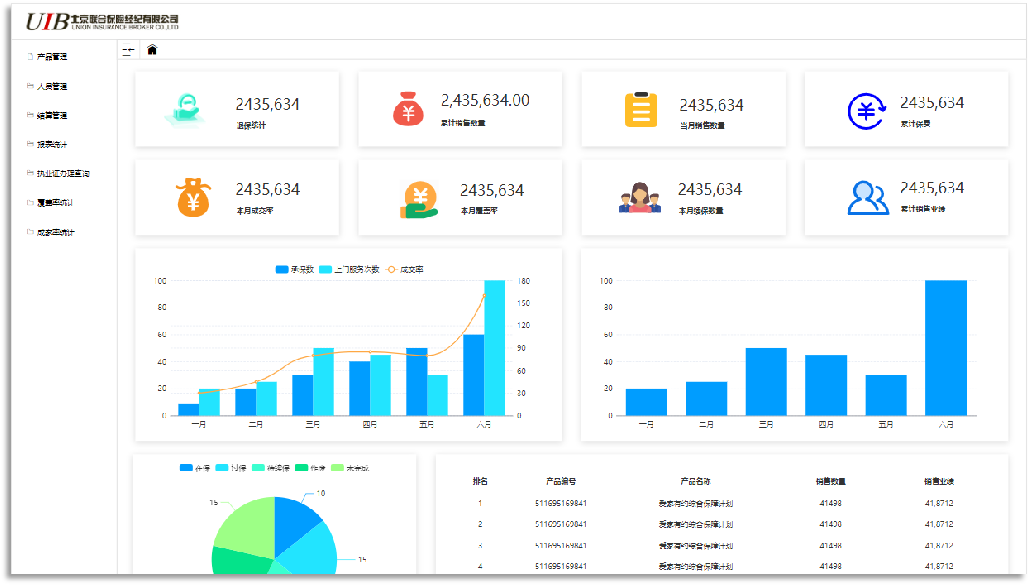Image resolution: width=1031 pixels, height=585 pixels.
Task: Click the blue circular yen 累计保费 icon
Action: (x=867, y=111)
